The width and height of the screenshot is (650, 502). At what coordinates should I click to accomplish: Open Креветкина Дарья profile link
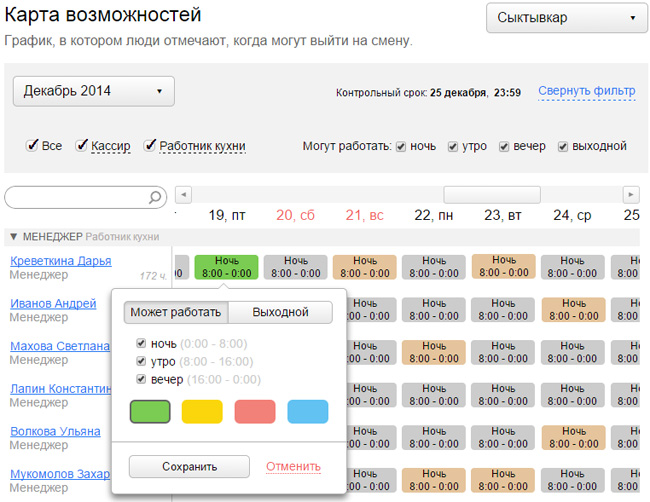click(x=61, y=261)
